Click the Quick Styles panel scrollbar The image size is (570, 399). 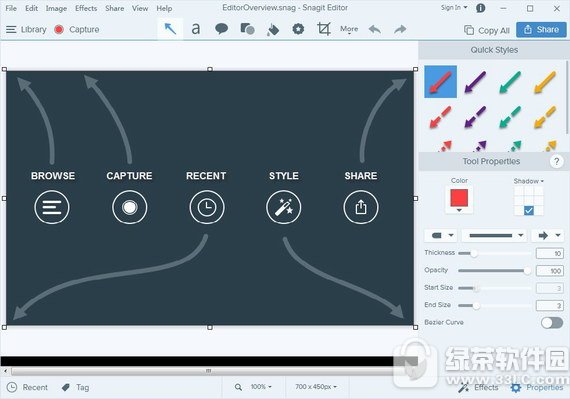click(x=567, y=96)
